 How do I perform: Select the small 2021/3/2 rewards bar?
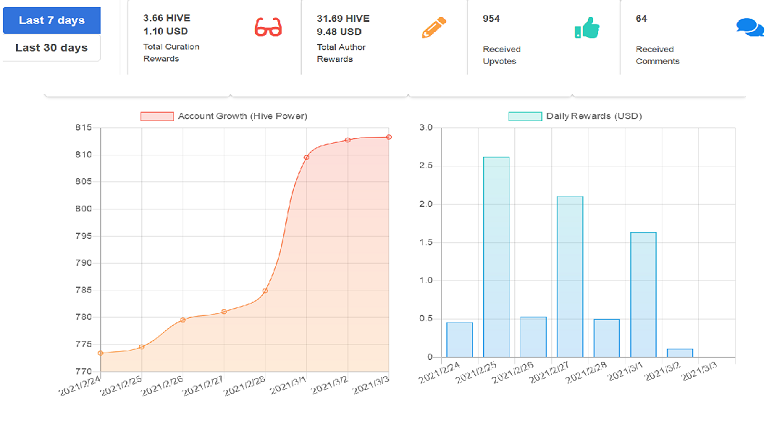[x=680, y=353]
